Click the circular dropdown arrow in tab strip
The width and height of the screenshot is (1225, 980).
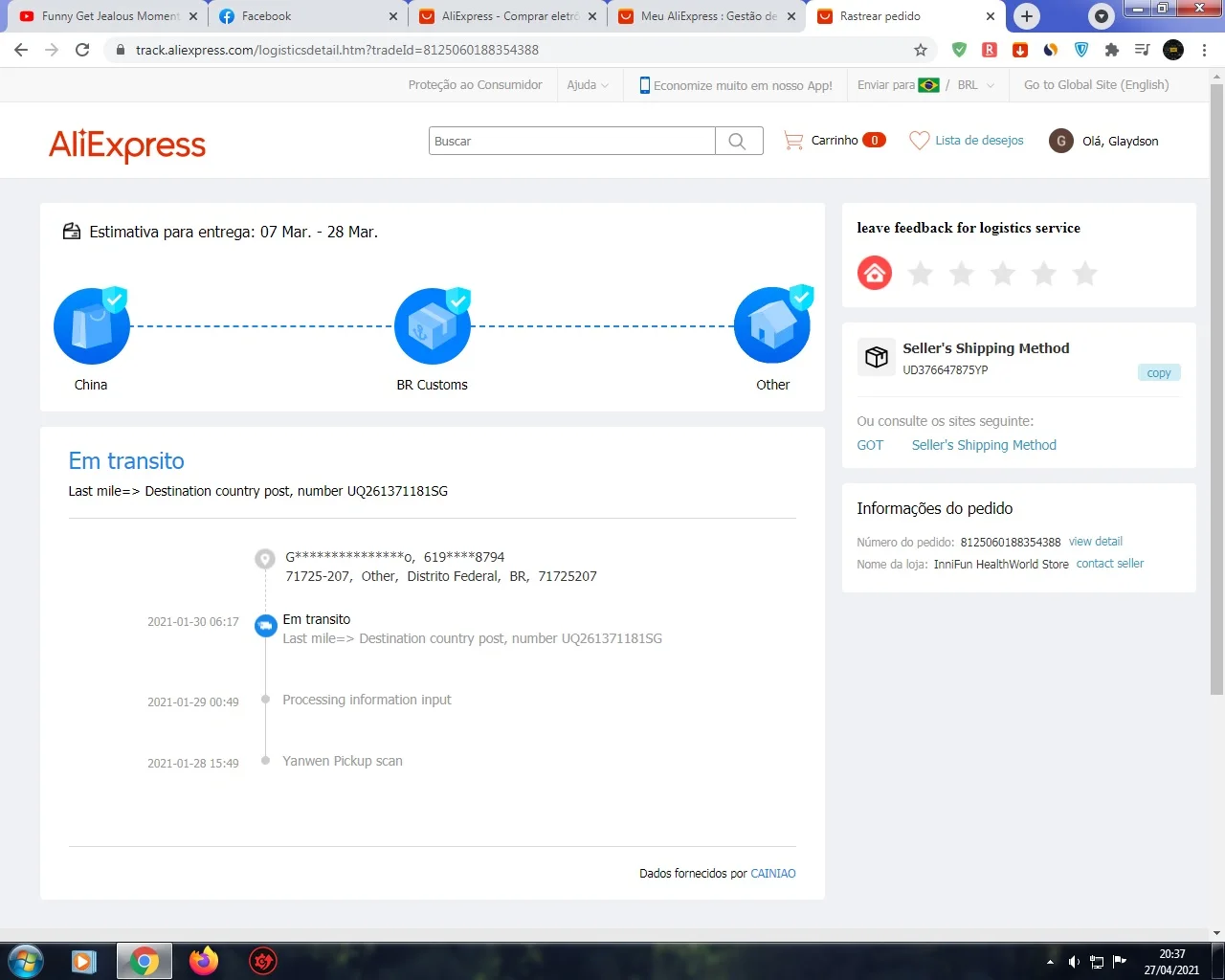pos(1102,16)
